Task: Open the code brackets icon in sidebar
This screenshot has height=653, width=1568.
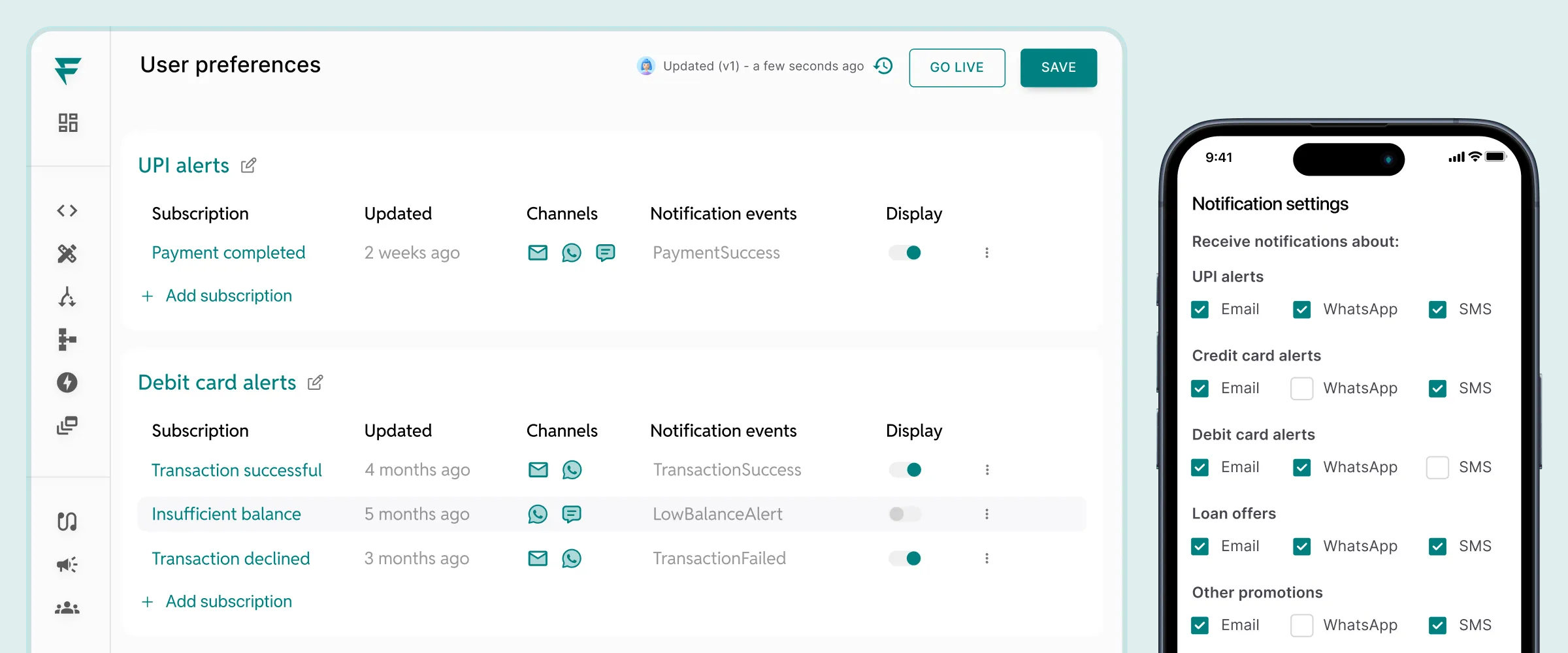Action: point(67,211)
